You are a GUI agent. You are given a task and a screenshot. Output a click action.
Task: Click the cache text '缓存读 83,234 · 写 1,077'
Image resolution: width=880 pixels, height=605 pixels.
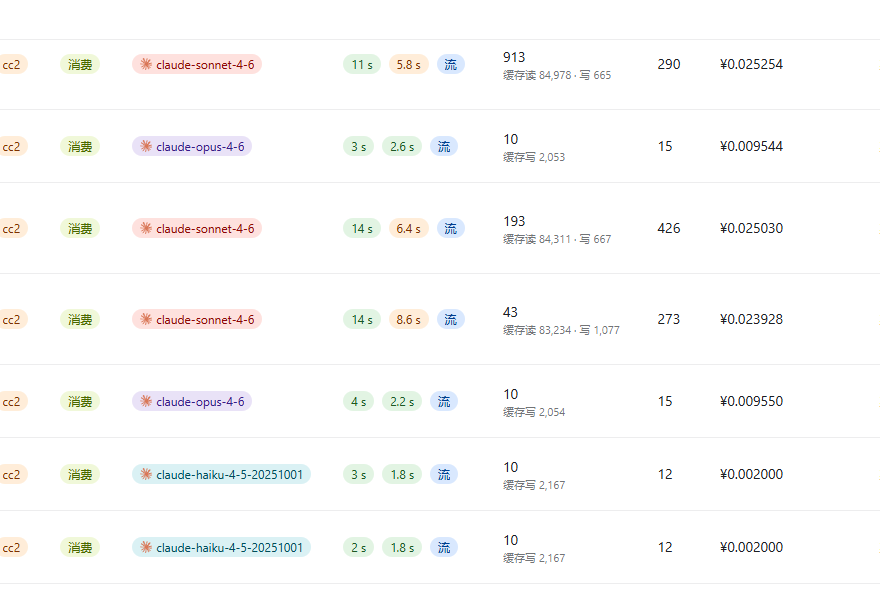(561, 330)
